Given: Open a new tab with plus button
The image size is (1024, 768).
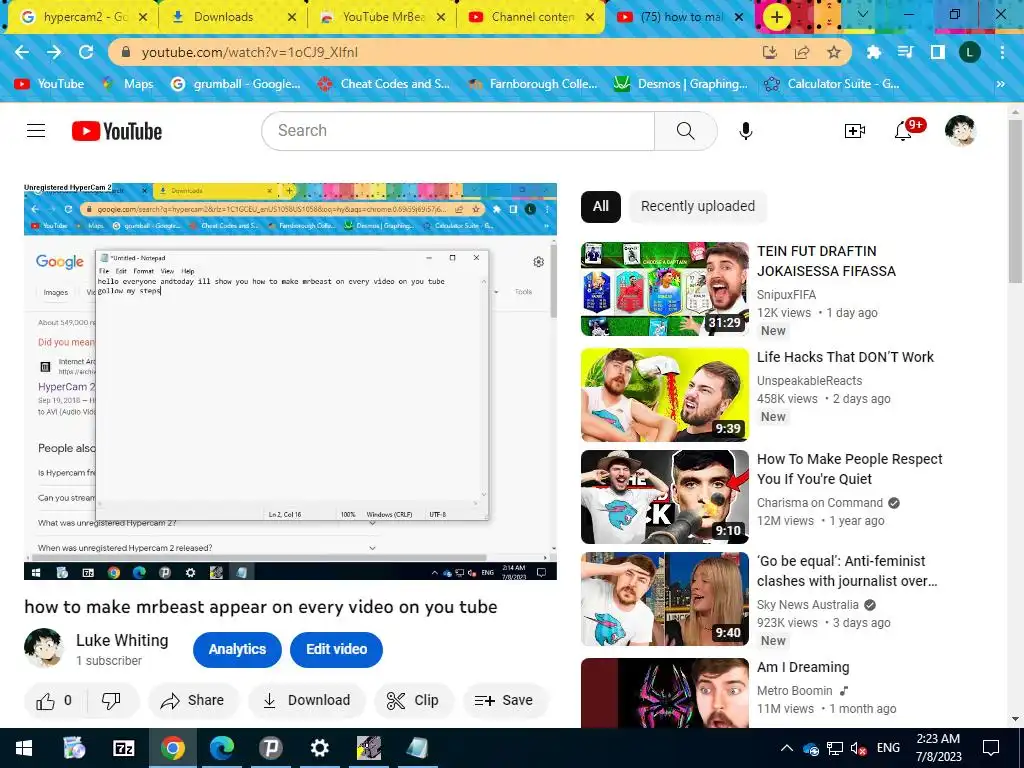Looking at the screenshot, I should pyautogui.click(x=776, y=17).
